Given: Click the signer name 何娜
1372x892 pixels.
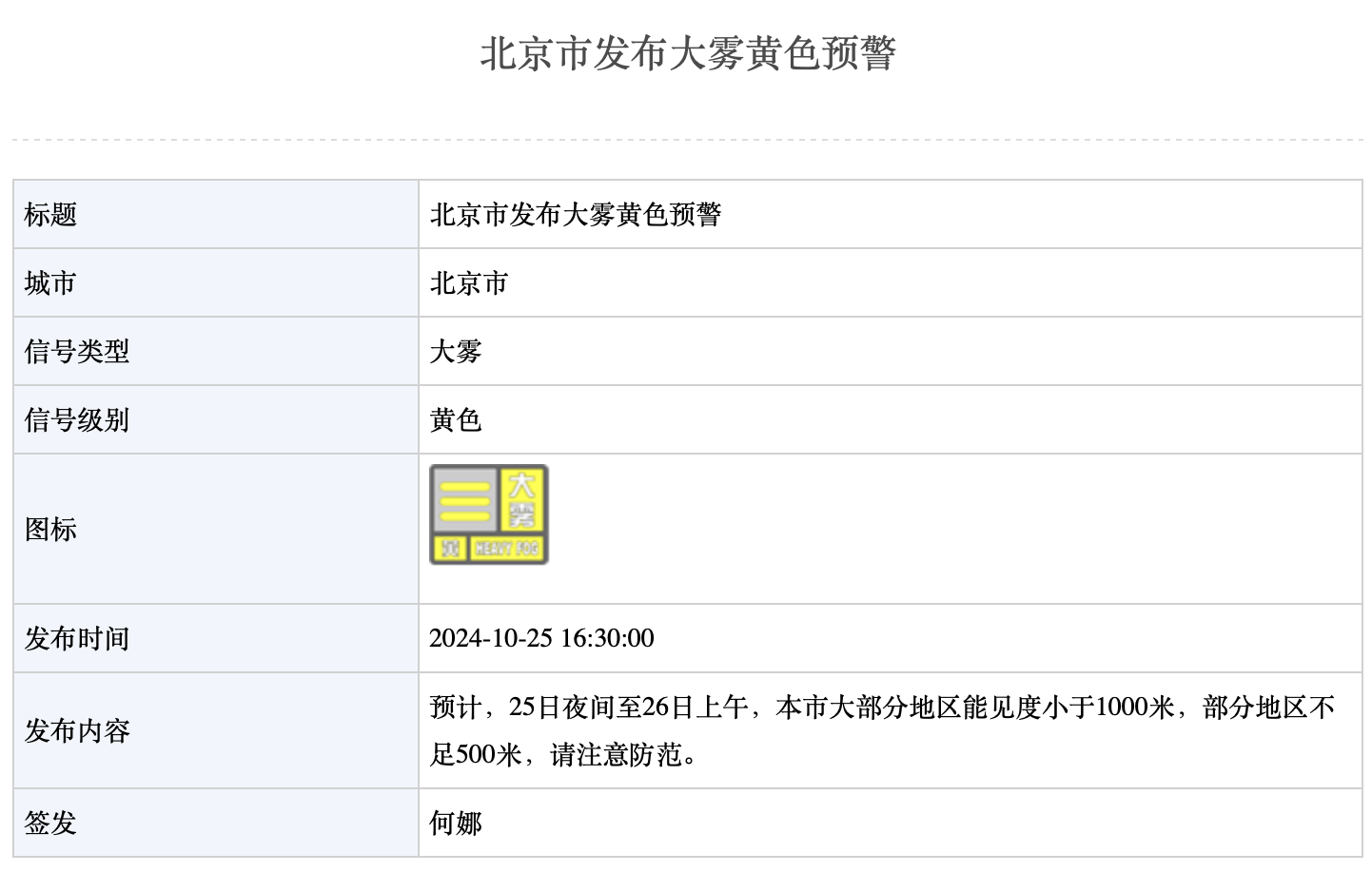Looking at the screenshot, I should 456,824.
